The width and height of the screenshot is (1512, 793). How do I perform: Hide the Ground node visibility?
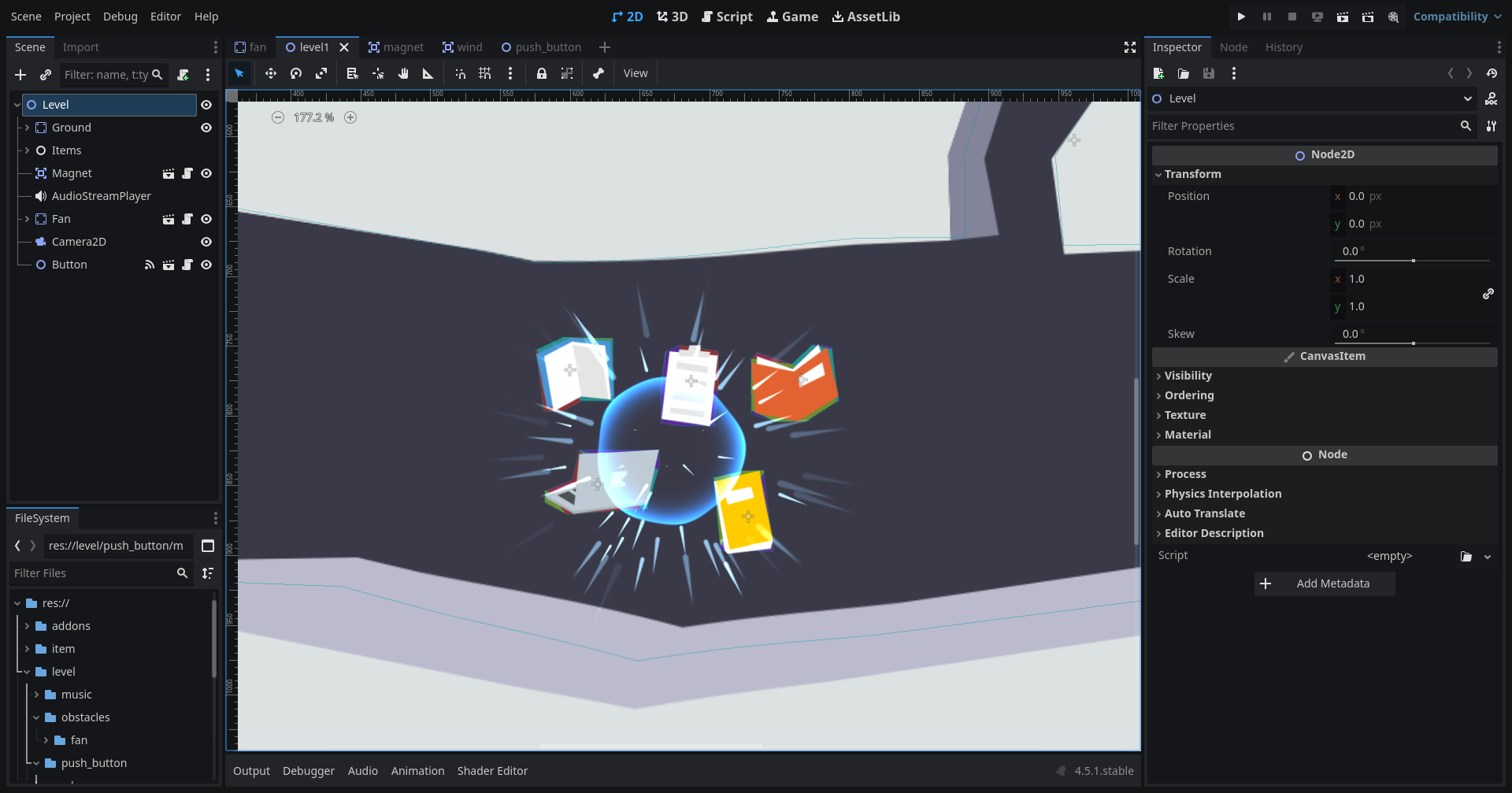pos(206,128)
